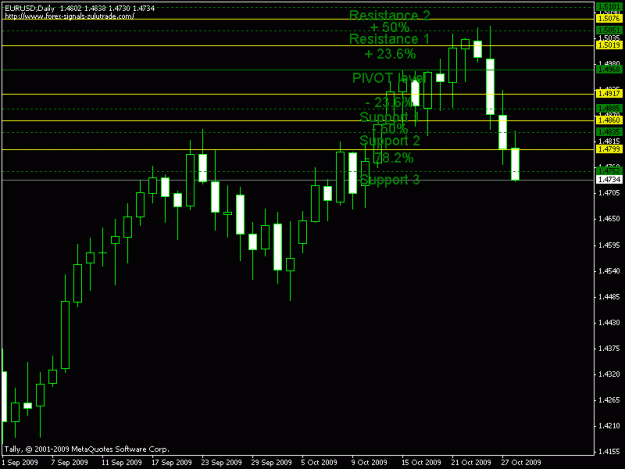Image resolution: width=625 pixels, height=469 pixels.
Task: Select the 'Support 1' chart label
Action: point(389,117)
